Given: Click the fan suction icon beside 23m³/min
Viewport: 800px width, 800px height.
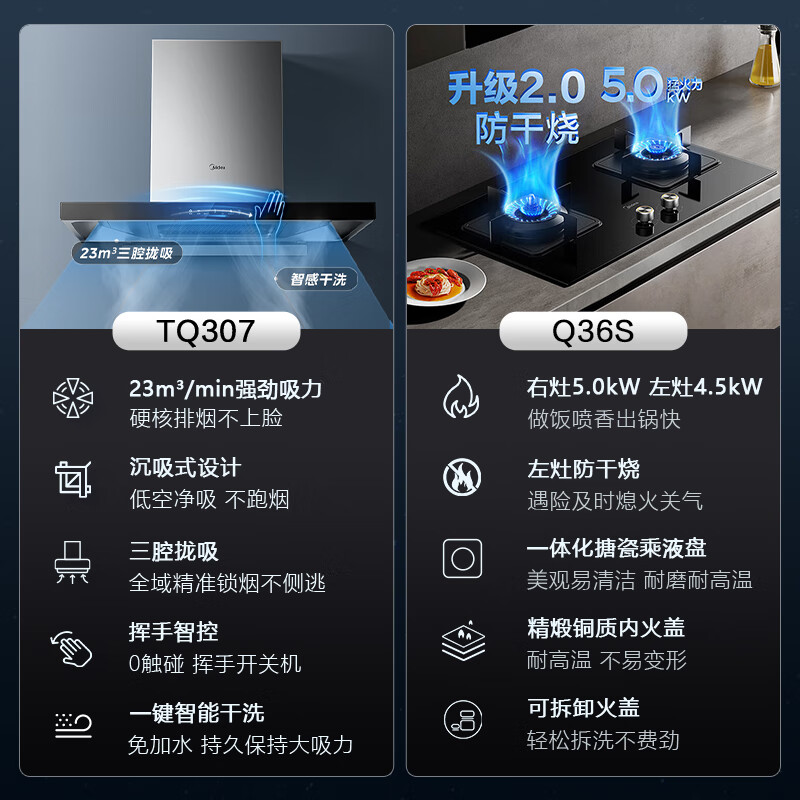Looking at the screenshot, I should 73,398.
